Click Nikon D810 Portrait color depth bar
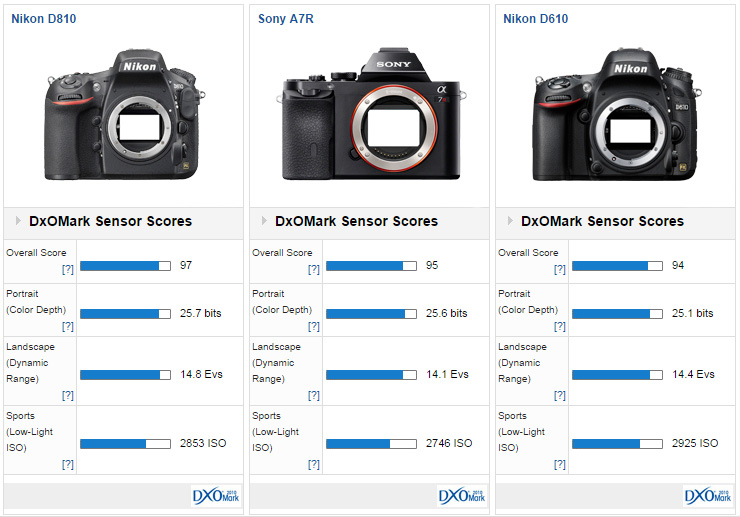 click(x=126, y=314)
